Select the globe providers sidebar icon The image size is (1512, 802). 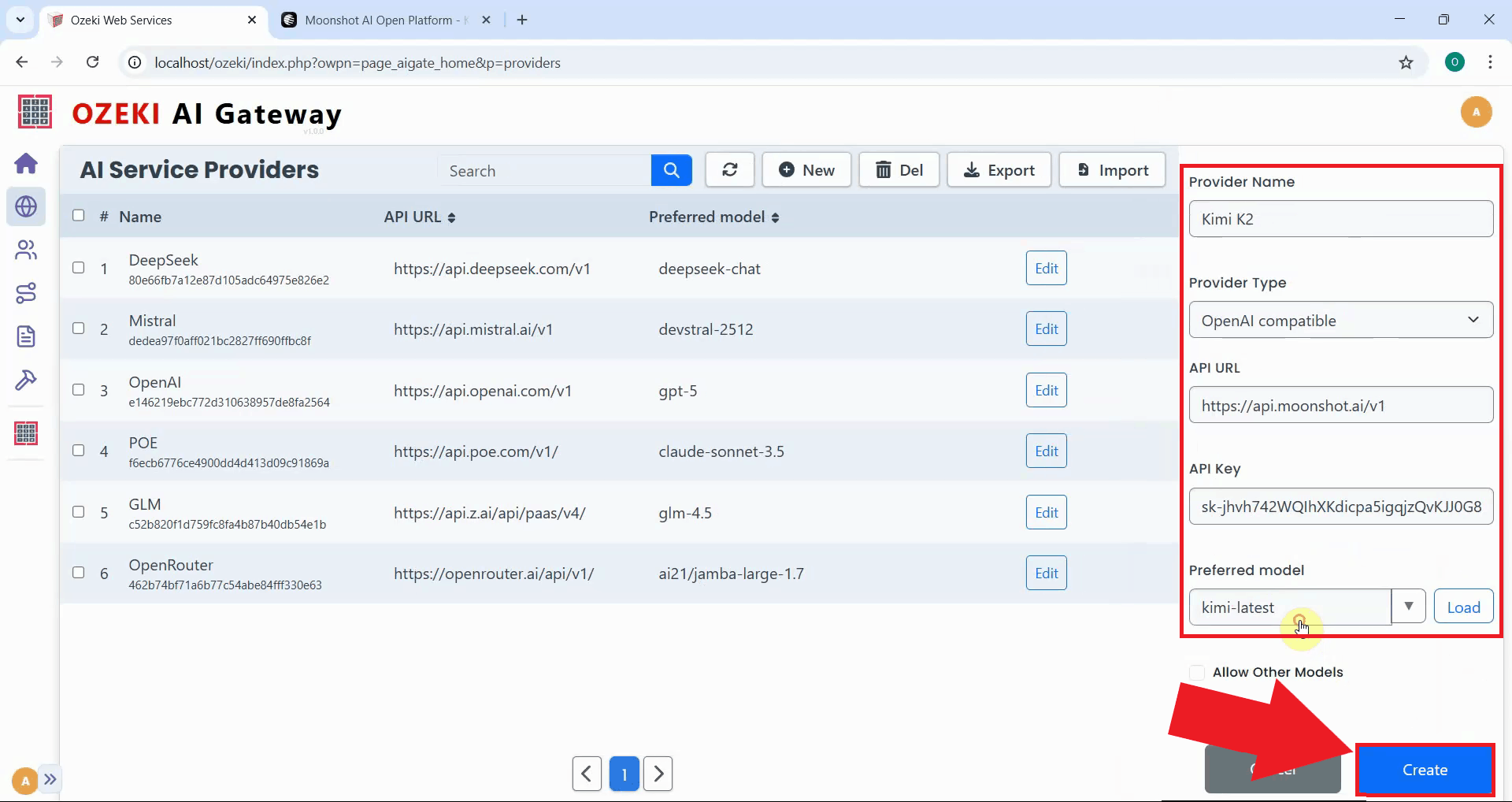[x=26, y=207]
